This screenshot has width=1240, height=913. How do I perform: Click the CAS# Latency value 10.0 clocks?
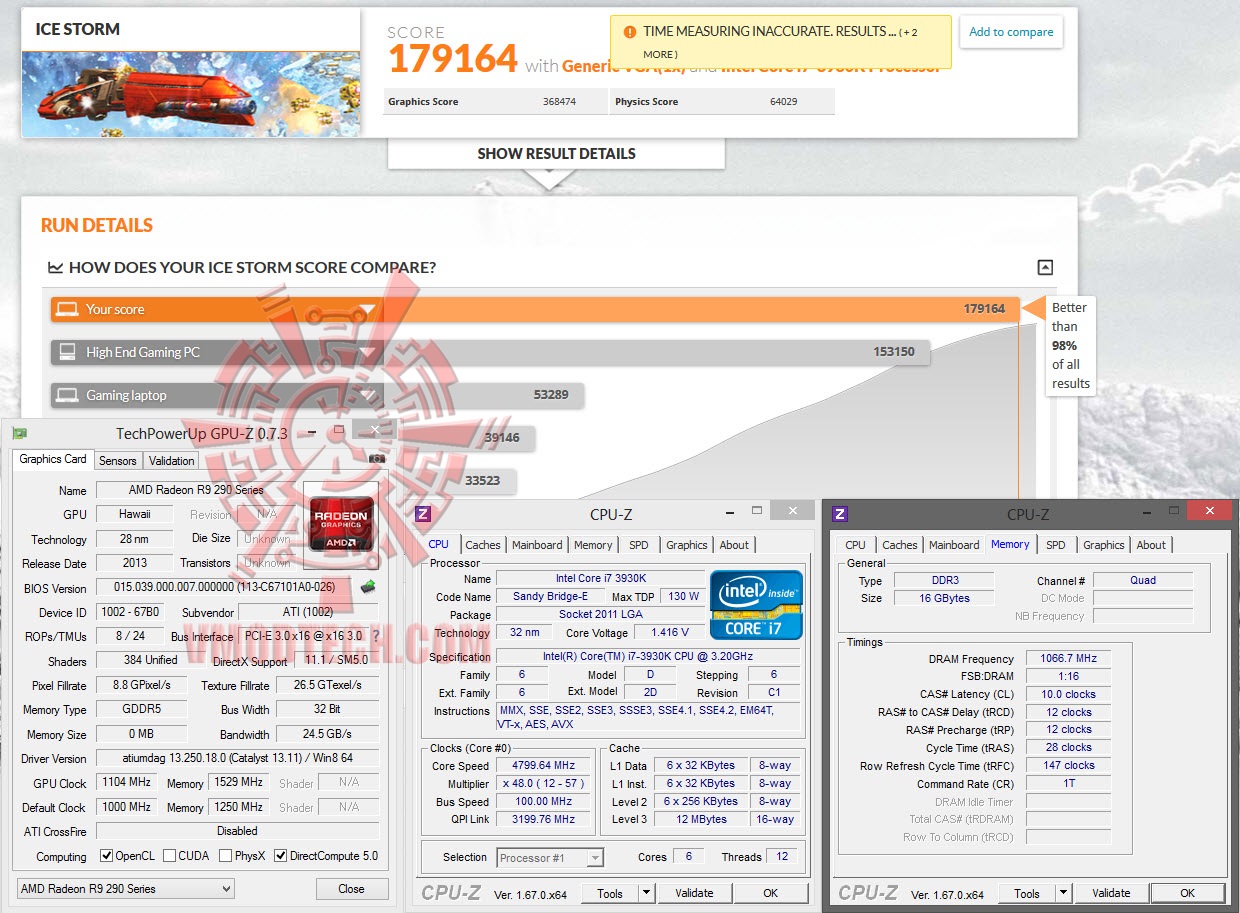1068,694
